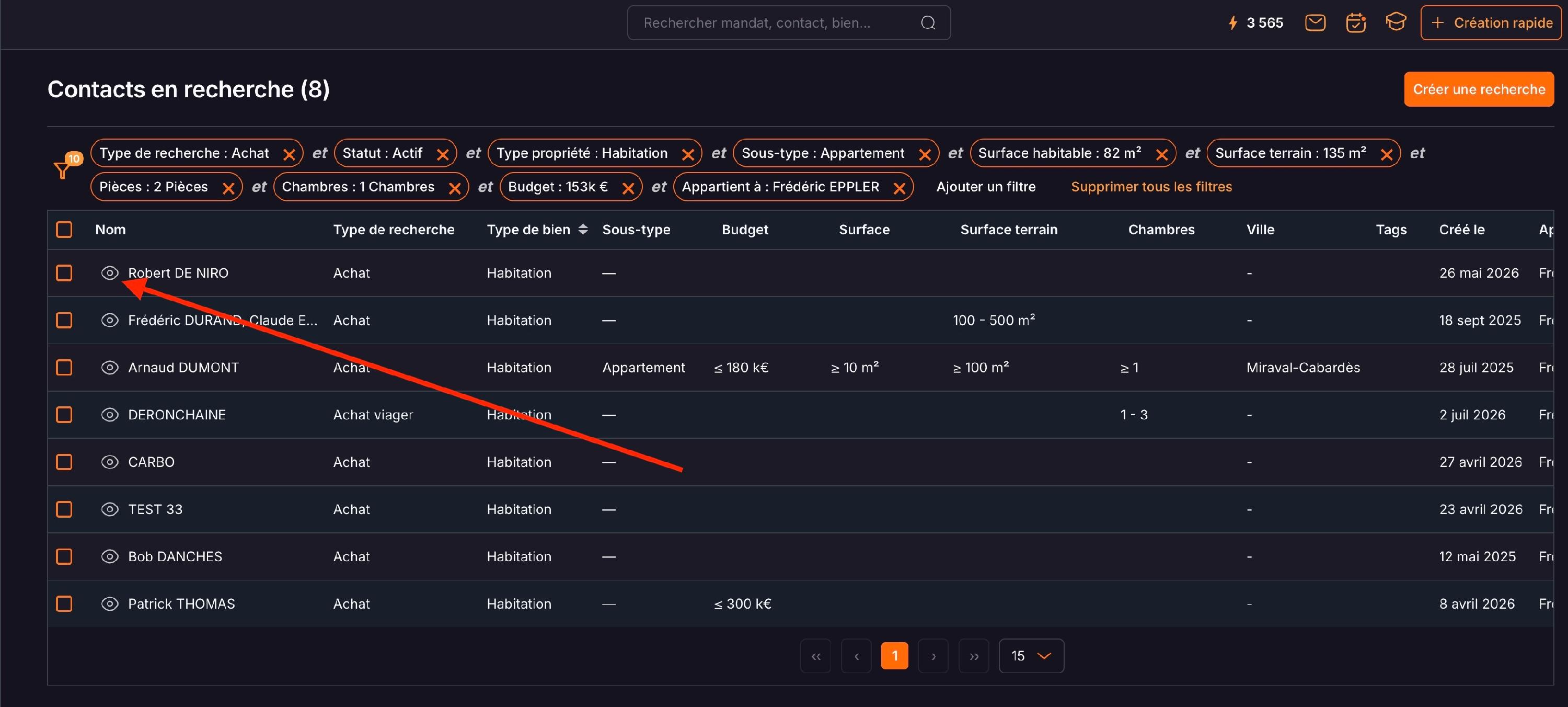Screen dimensions: 1568x707
Task: Go to first page double arrow
Action: (x=816, y=656)
